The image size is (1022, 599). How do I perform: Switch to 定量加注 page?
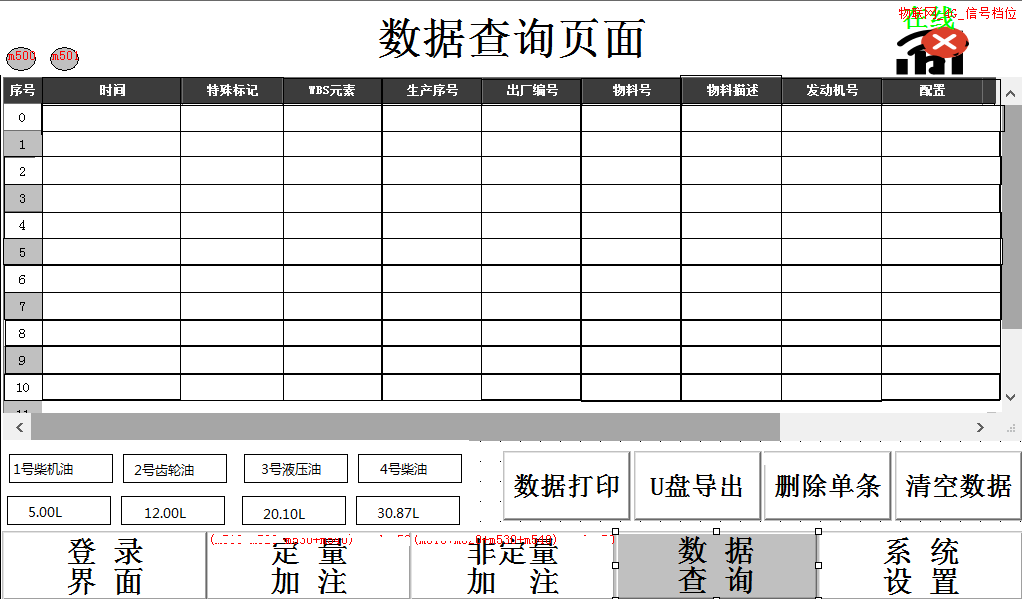coord(309,568)
